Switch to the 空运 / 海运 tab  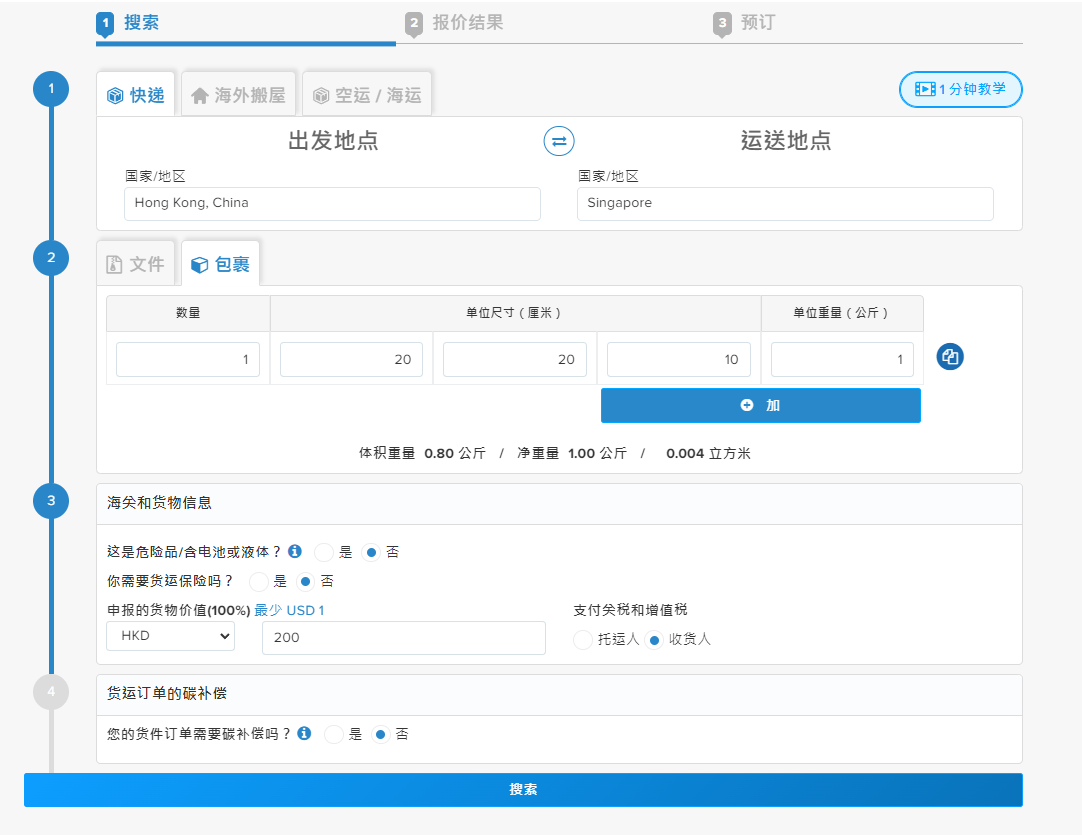pos(367,95)
